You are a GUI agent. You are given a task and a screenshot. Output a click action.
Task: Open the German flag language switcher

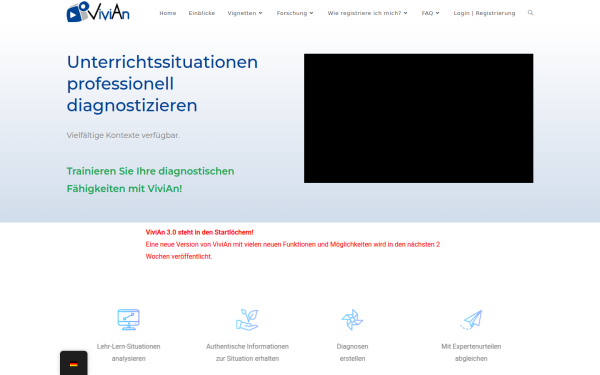point(74,364)
